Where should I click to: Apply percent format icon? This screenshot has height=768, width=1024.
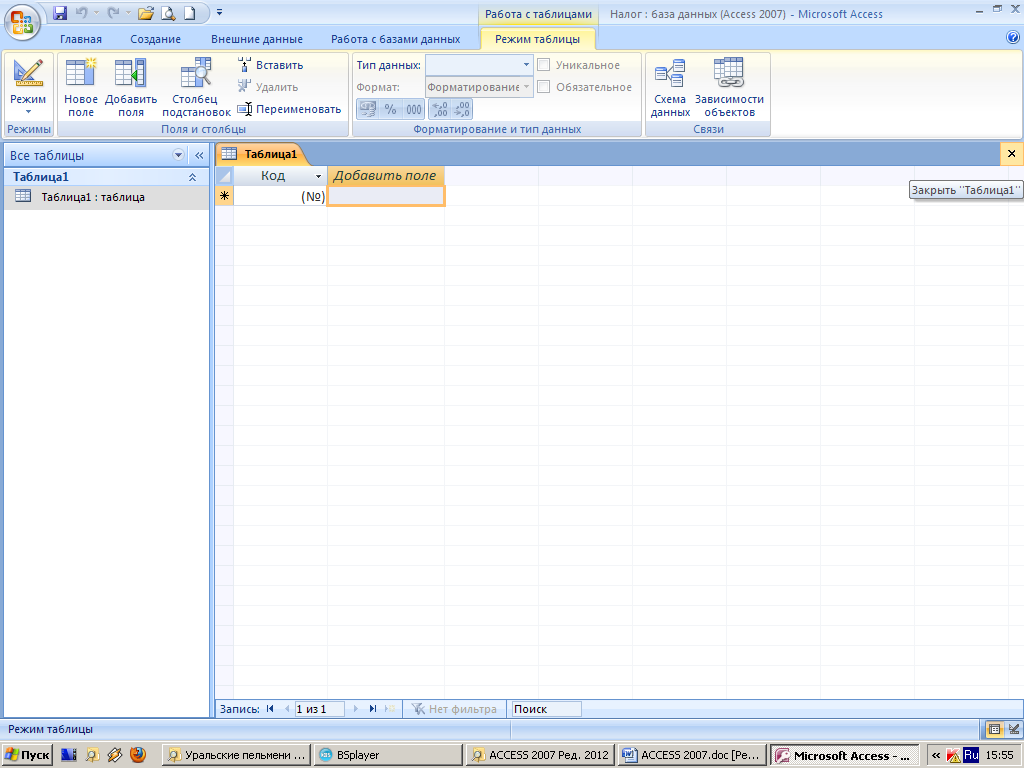390,109
